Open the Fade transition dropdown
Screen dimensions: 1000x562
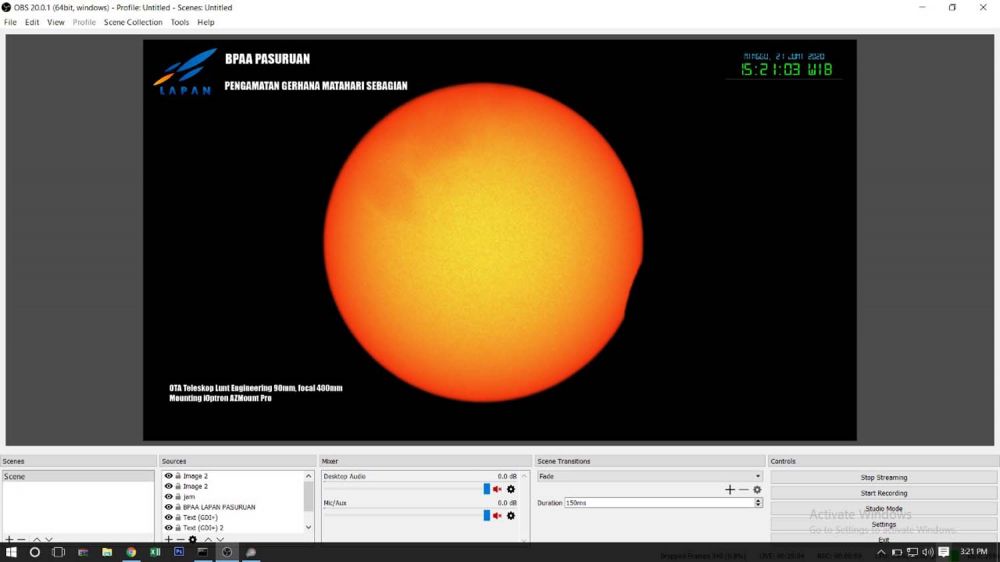pyautogui.click(x=650, y=477)
